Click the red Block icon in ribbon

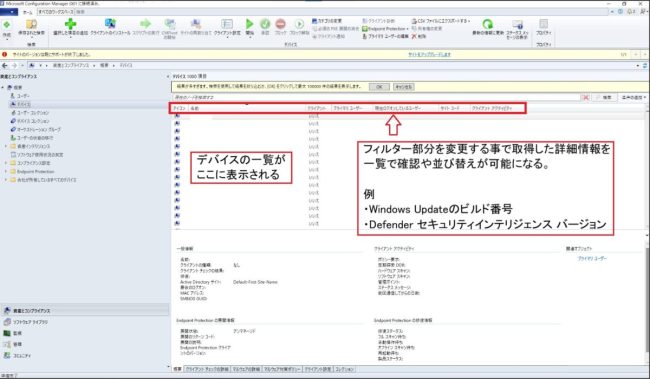(x=281, y=24)
